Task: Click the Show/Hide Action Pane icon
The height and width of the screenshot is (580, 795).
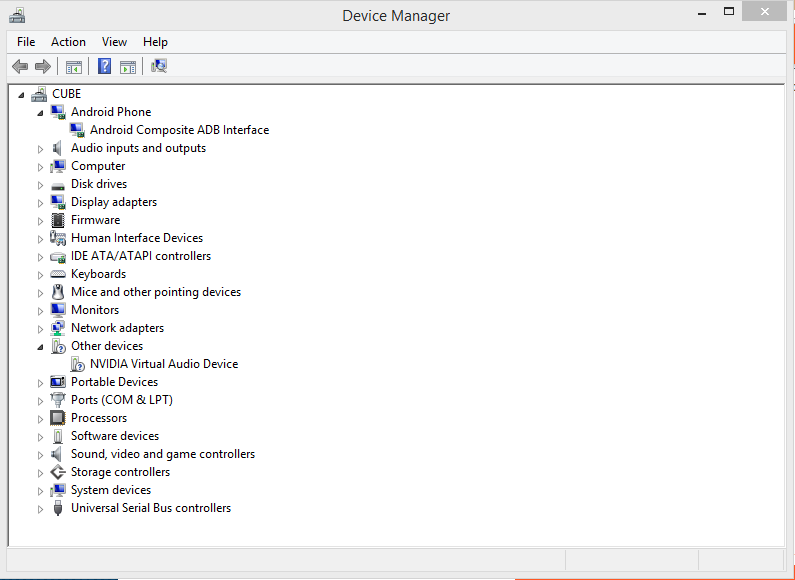Action: [x=128, y=67]
